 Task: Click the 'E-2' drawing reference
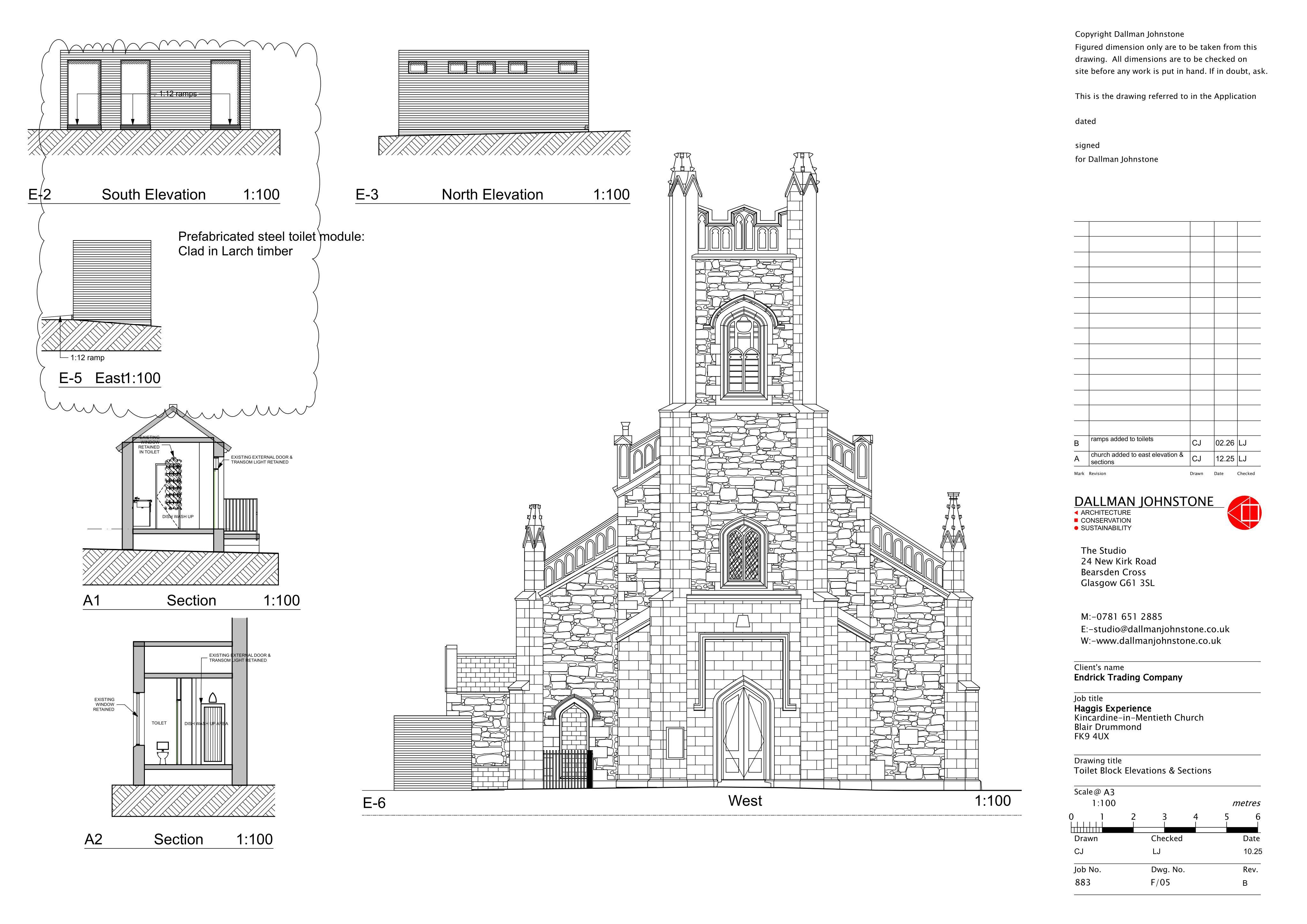(x=40, y=195)
